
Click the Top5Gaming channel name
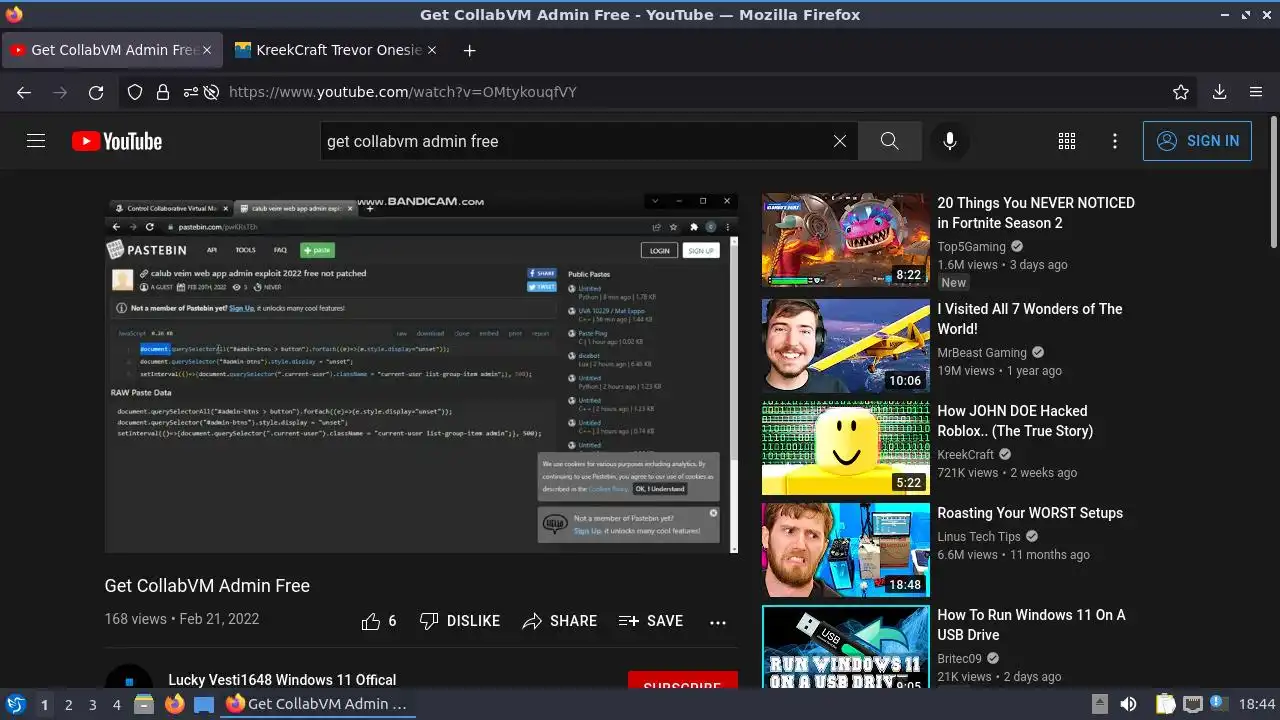click(971, 247)
